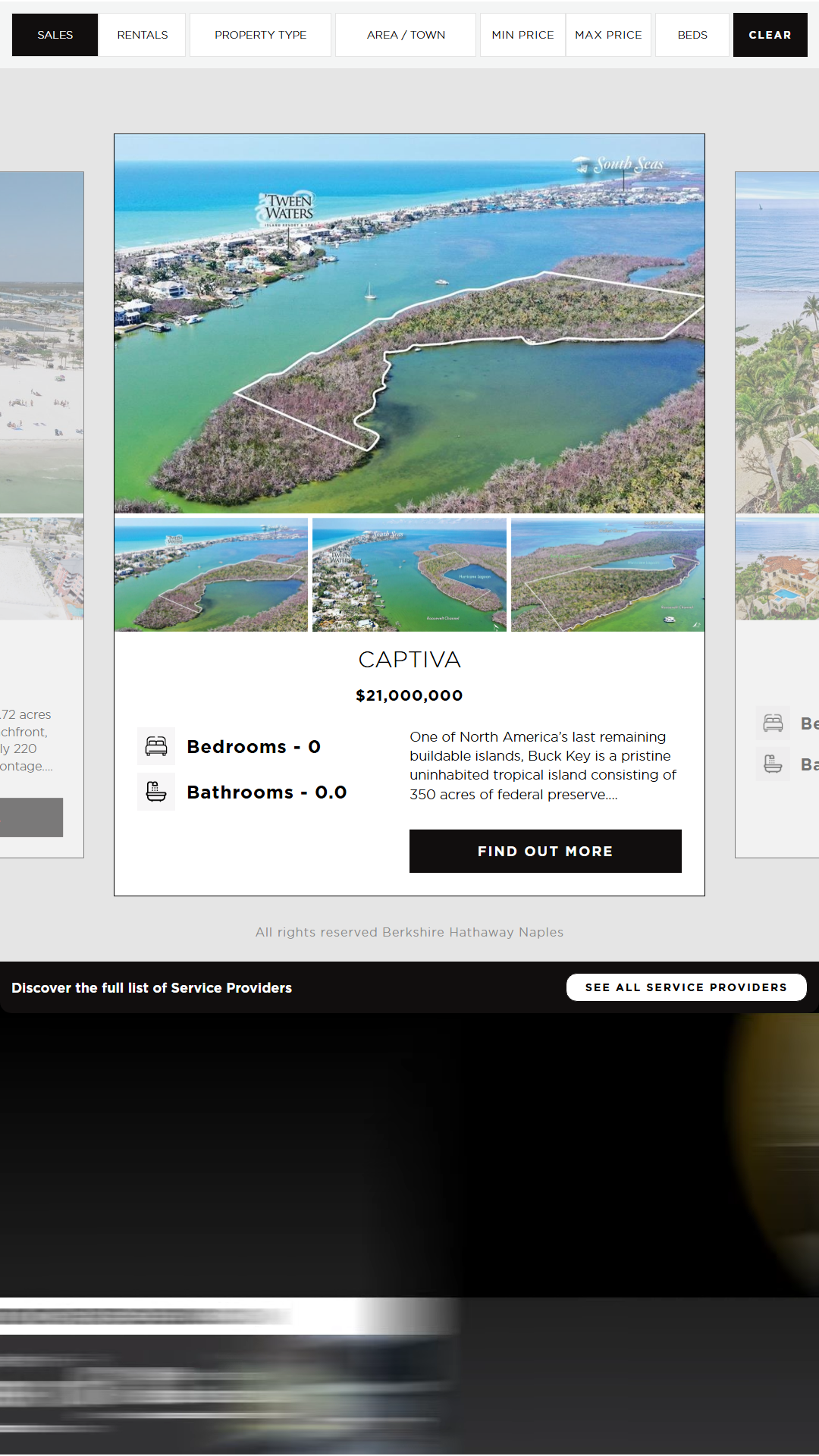Click the bathtub icon beside Bathrooms
Screen dimensions: 819x1456
(x=156, y=792)
